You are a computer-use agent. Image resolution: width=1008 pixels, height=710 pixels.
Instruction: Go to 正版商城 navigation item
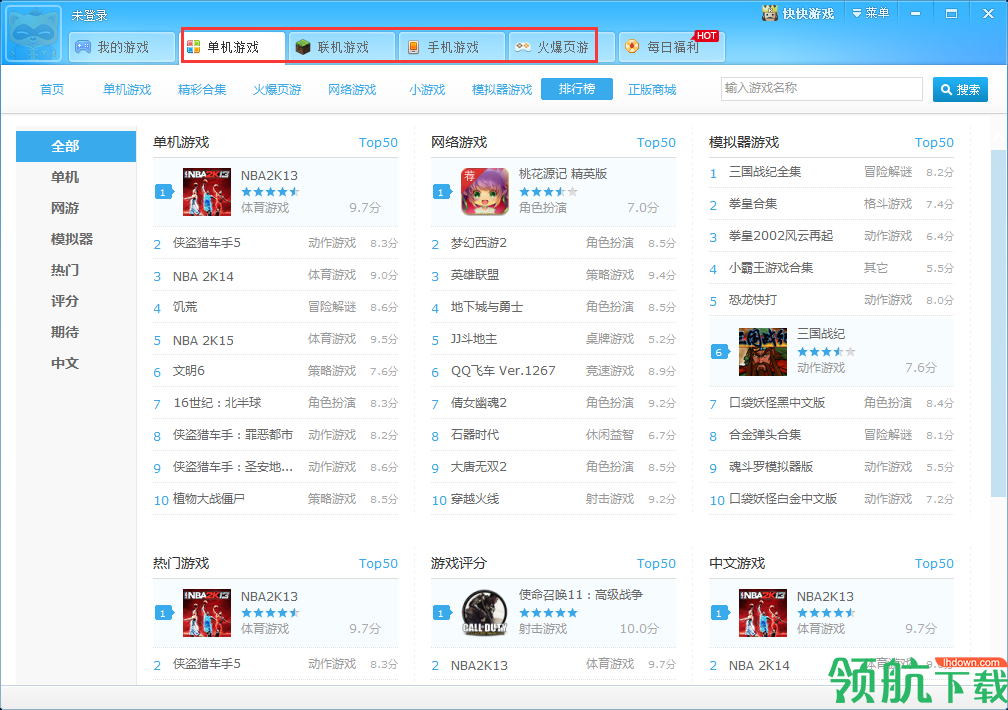(652, 89)
